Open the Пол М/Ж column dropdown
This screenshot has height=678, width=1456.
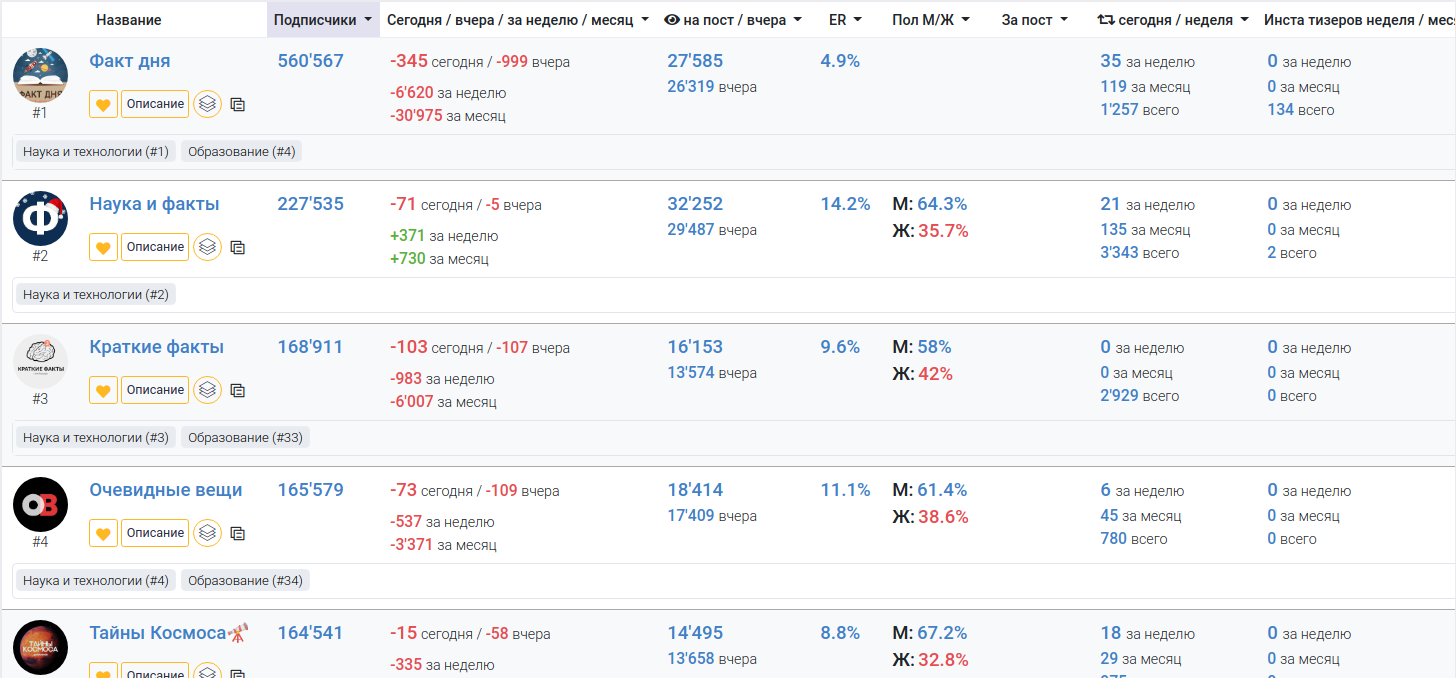coord(930,20)
